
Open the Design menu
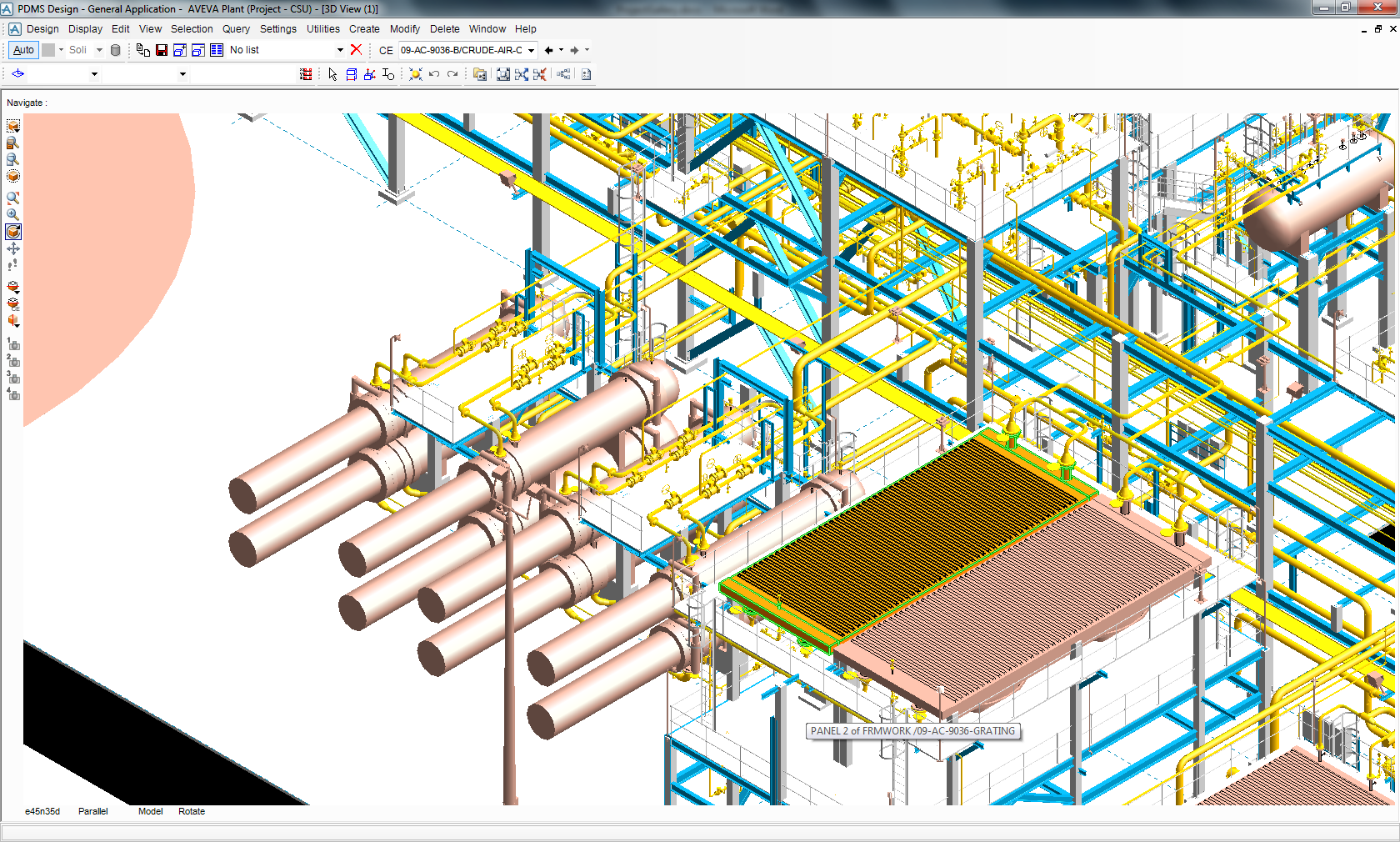[x=42, y=29]
